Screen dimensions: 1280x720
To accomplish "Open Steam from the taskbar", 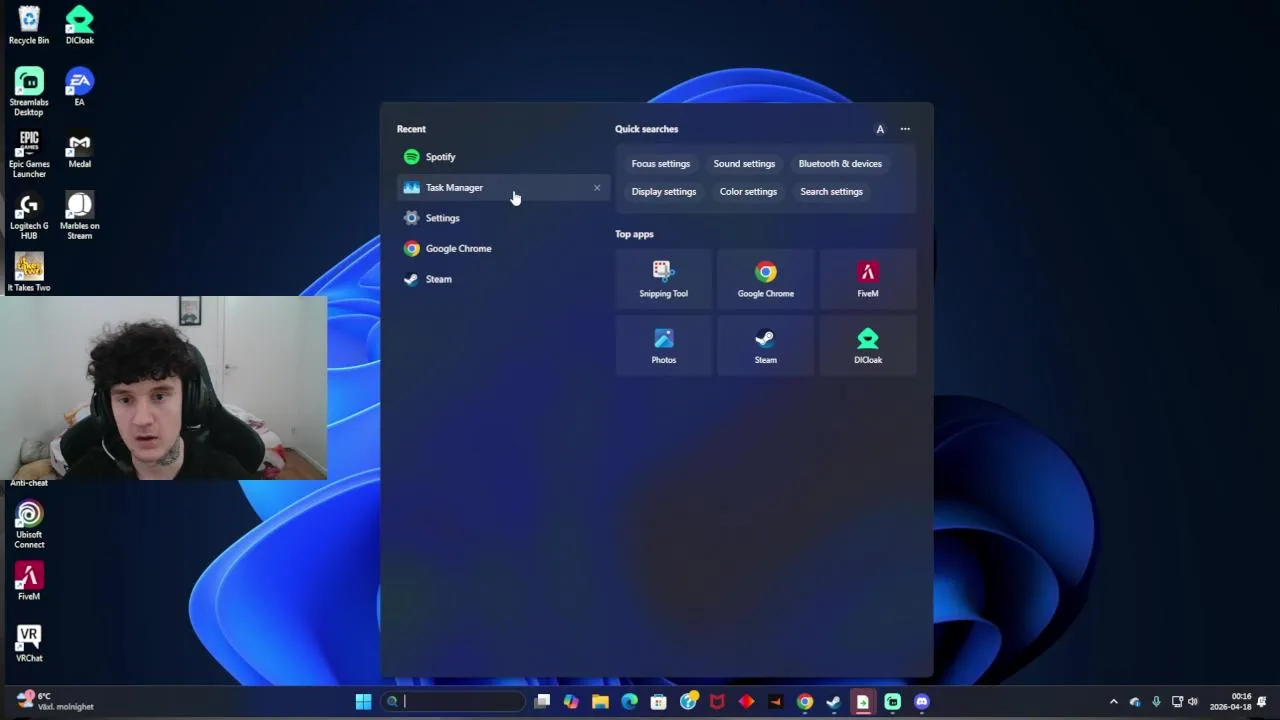I will [834, 702].
